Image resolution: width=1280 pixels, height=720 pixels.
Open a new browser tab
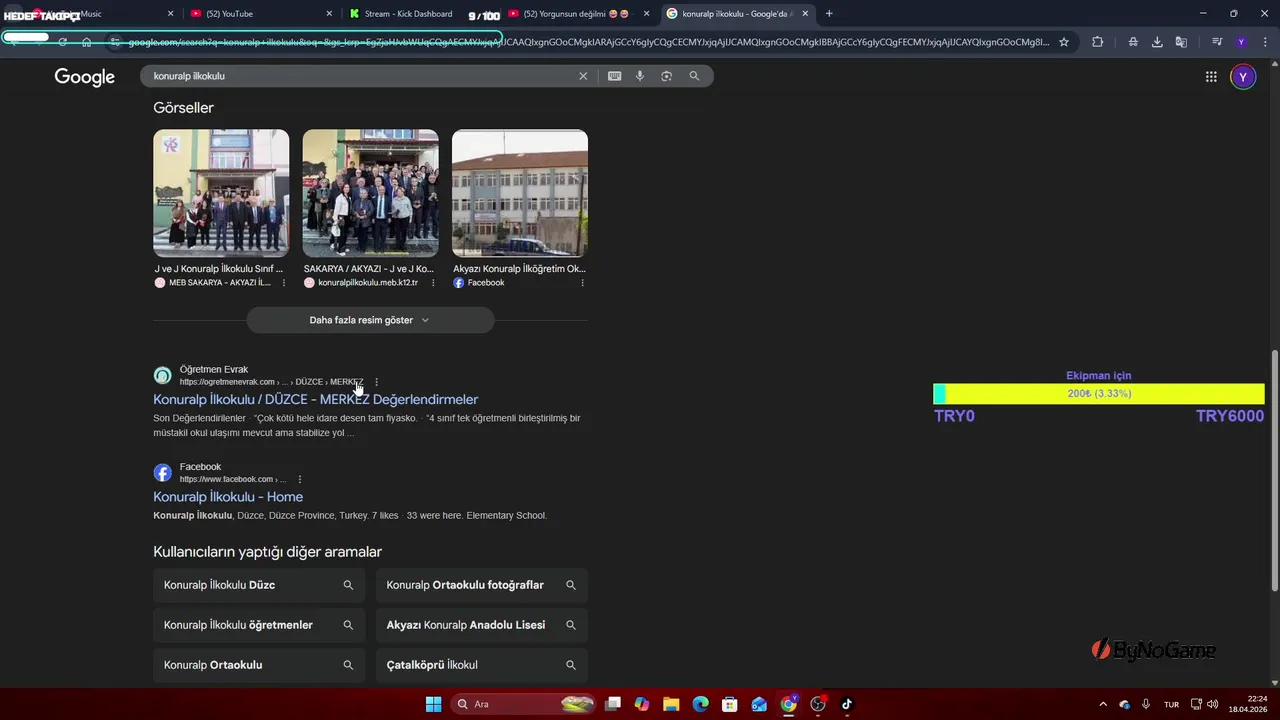(829, 14)
